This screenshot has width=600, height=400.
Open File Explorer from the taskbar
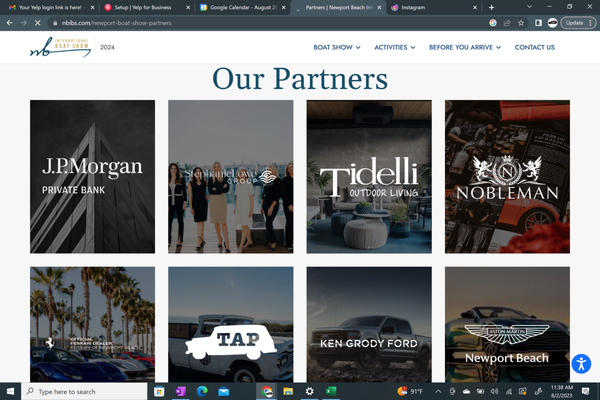(x=288, y=391)
